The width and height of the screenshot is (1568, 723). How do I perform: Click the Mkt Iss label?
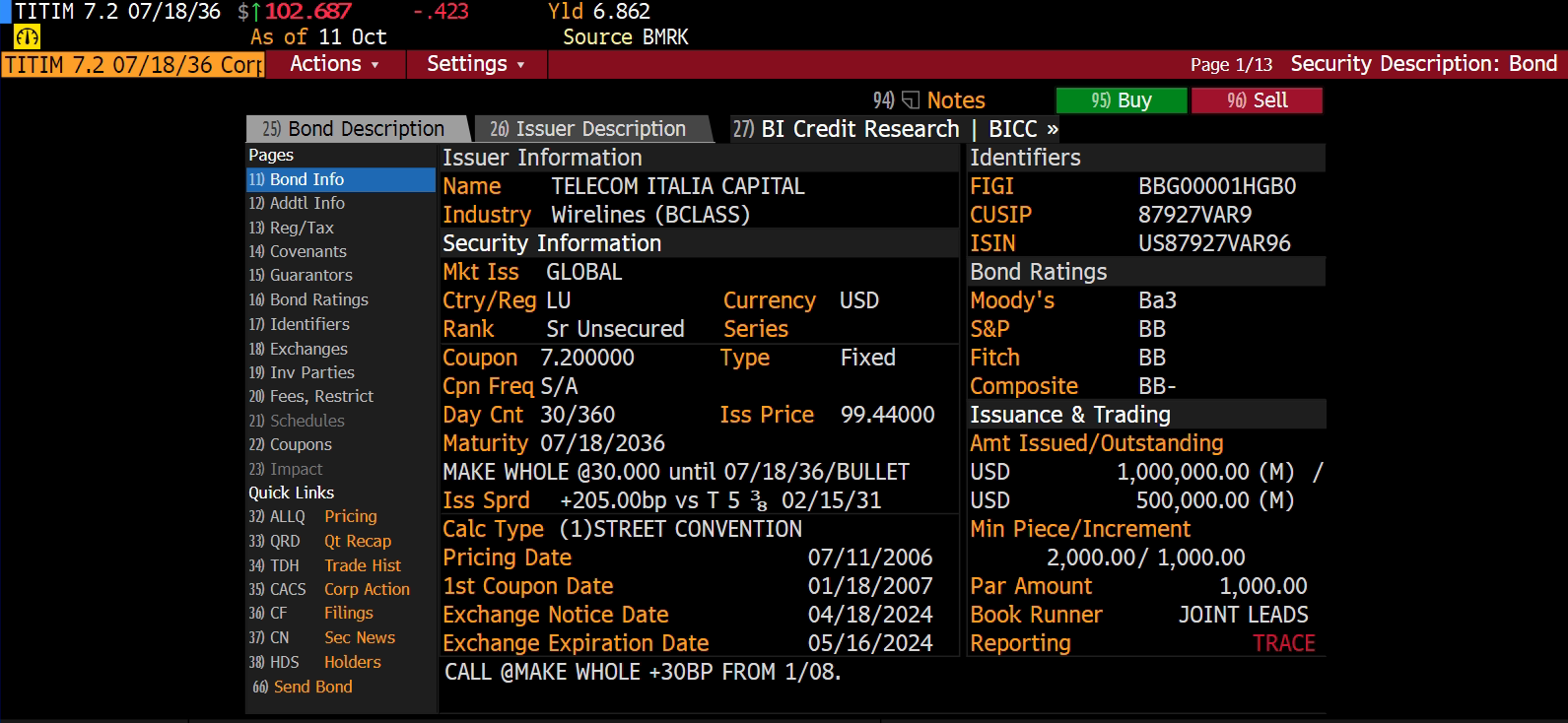point(480,272)
